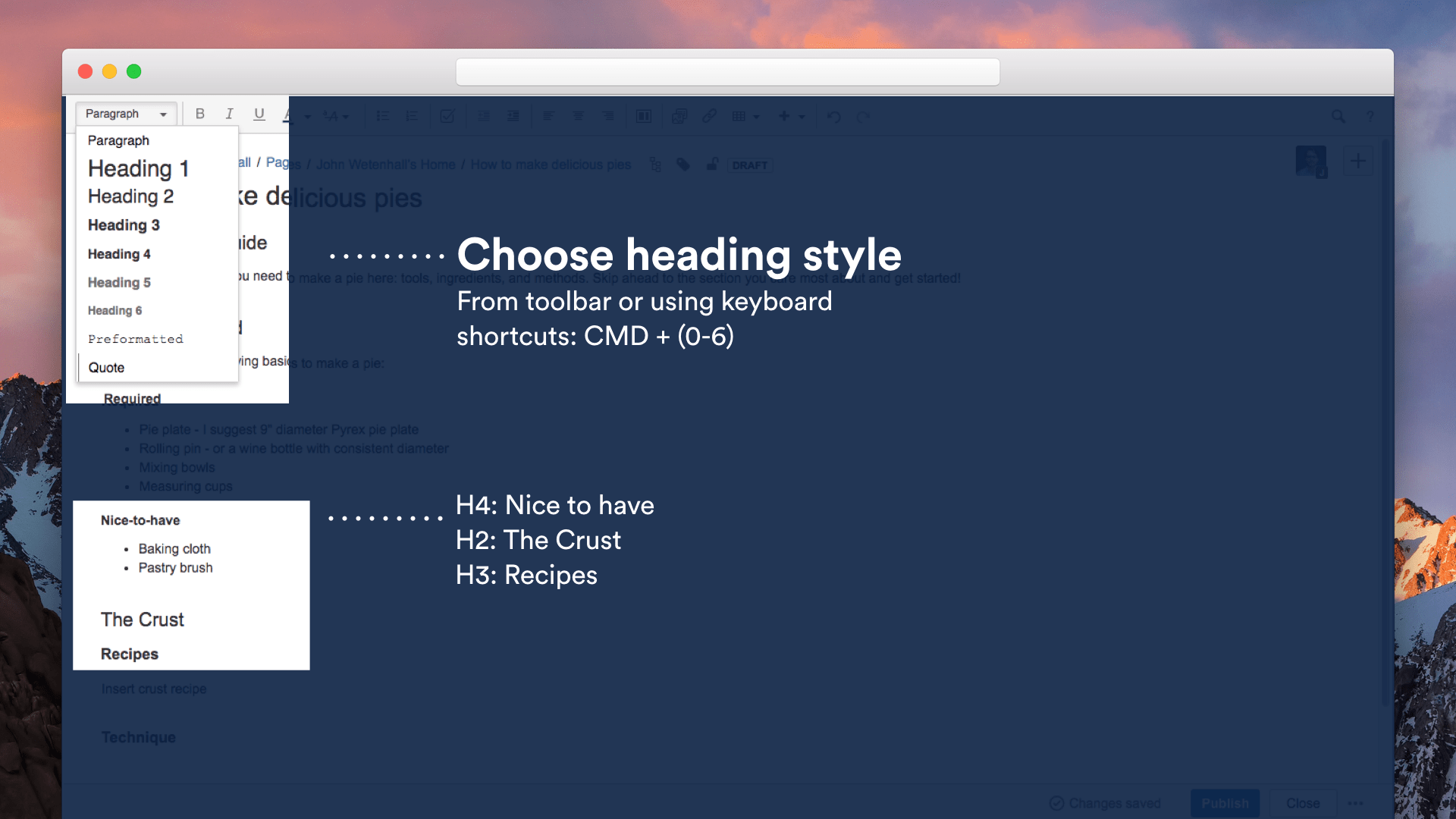The image size is (1456, 819).
Task: Insert a link
Action: coord(709,116)
